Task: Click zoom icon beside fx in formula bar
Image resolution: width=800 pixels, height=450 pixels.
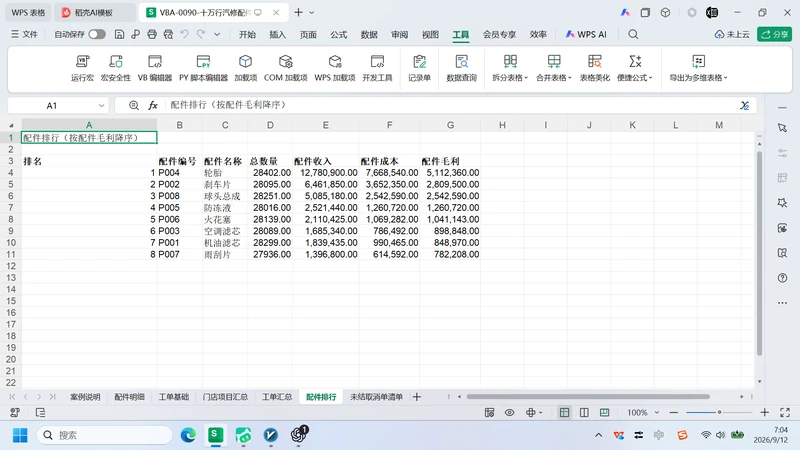Action: [134, 105]
